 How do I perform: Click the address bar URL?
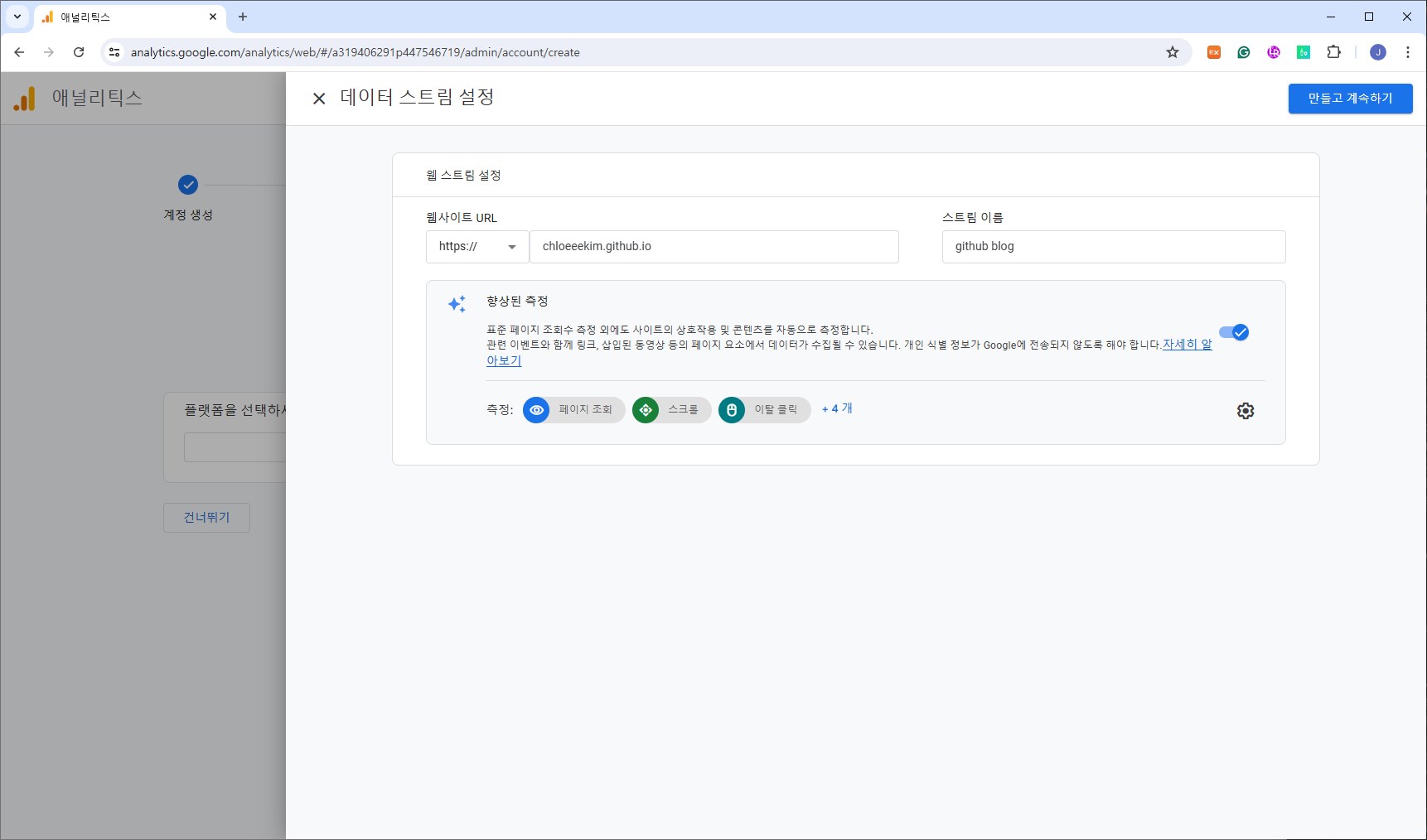[x=356, y=52]
